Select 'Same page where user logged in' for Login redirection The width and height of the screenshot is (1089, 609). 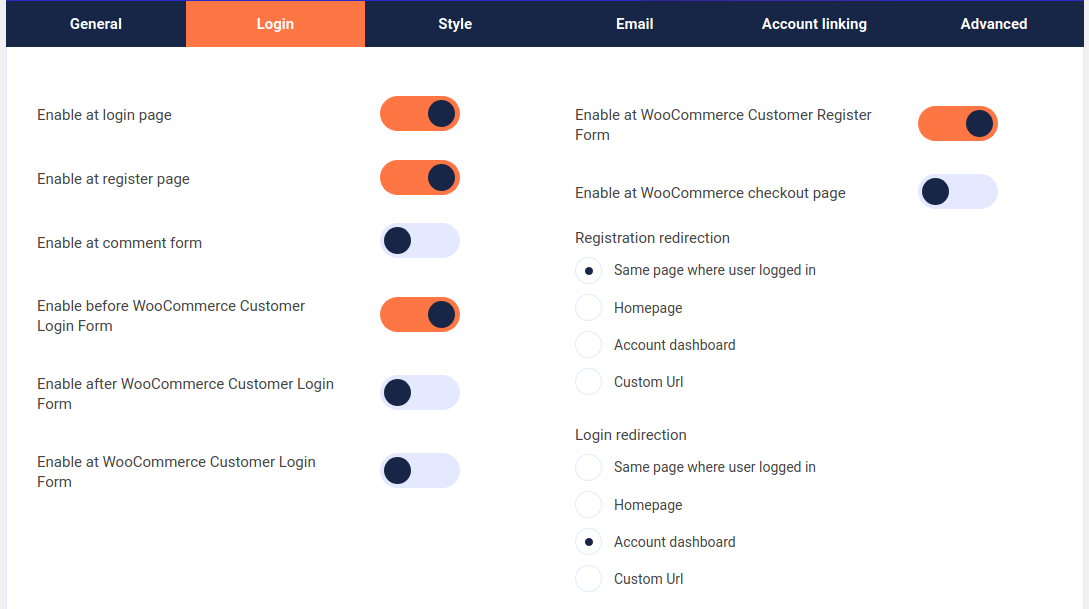click(x=588, y=467)
